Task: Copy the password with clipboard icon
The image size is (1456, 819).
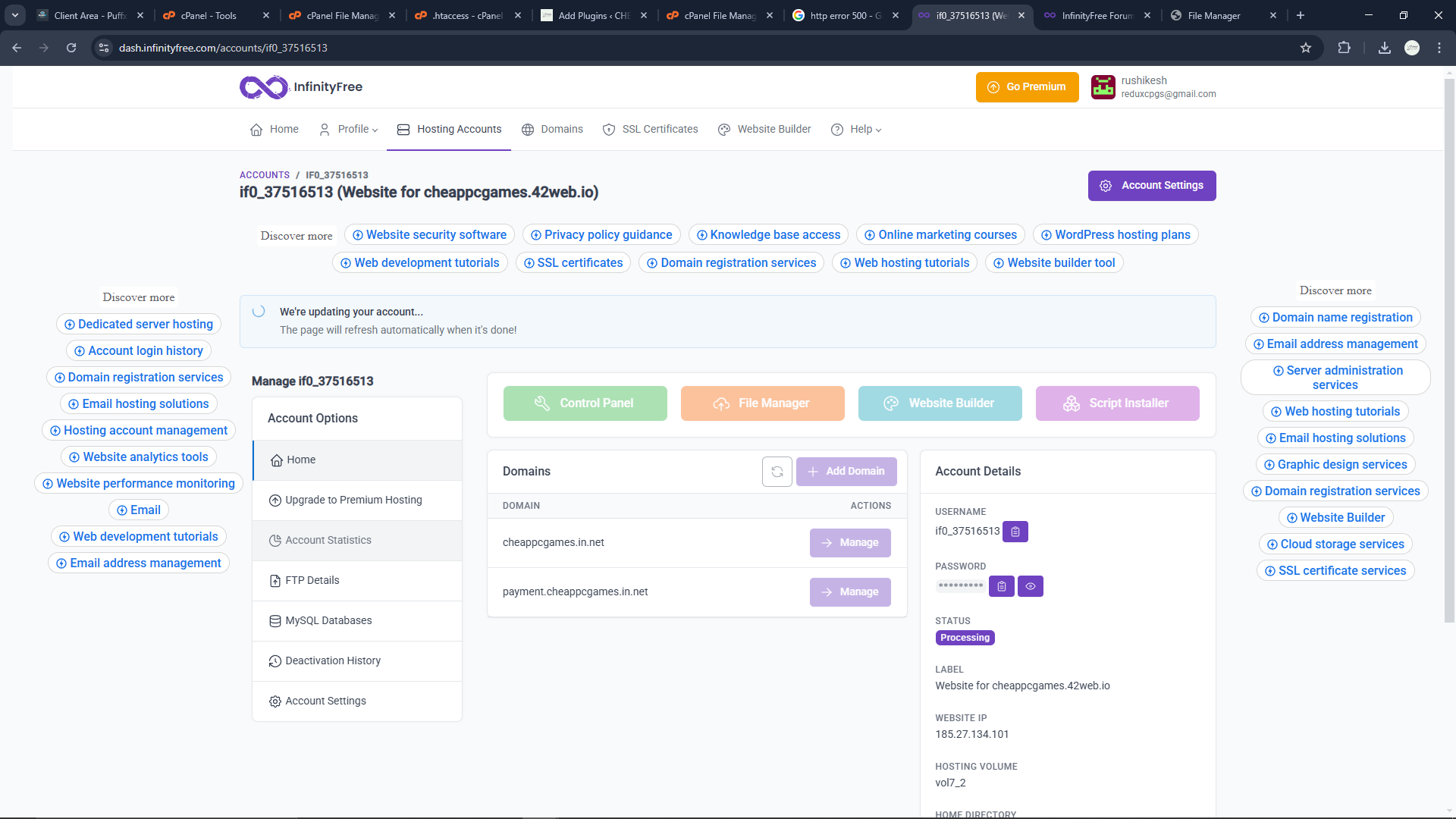Action: pos(1001,586)
